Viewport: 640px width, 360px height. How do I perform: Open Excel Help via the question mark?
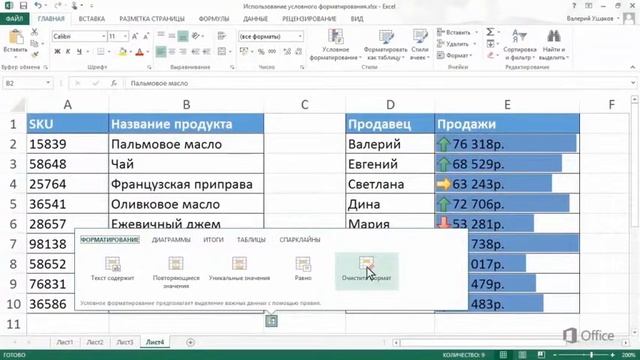pos(574,6)
